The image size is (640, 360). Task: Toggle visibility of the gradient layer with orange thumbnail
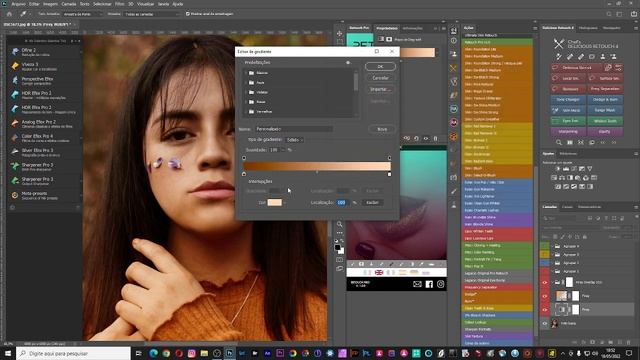tap(545, 296)
